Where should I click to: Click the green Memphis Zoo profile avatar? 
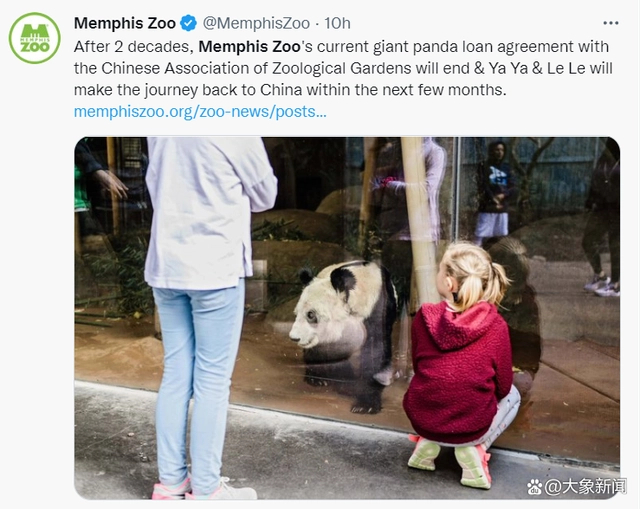(x=35, y=38)
